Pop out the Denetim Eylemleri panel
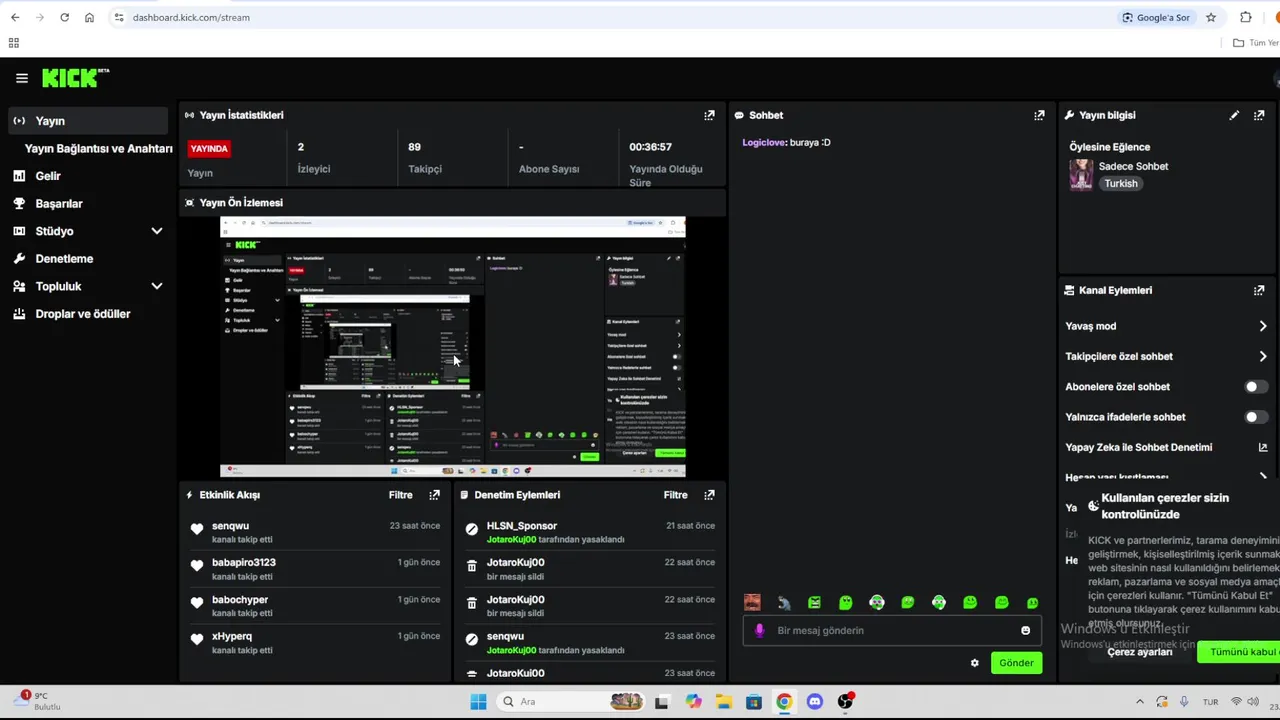This screenshot has width=1280, height=720. [x=709, y=495]
